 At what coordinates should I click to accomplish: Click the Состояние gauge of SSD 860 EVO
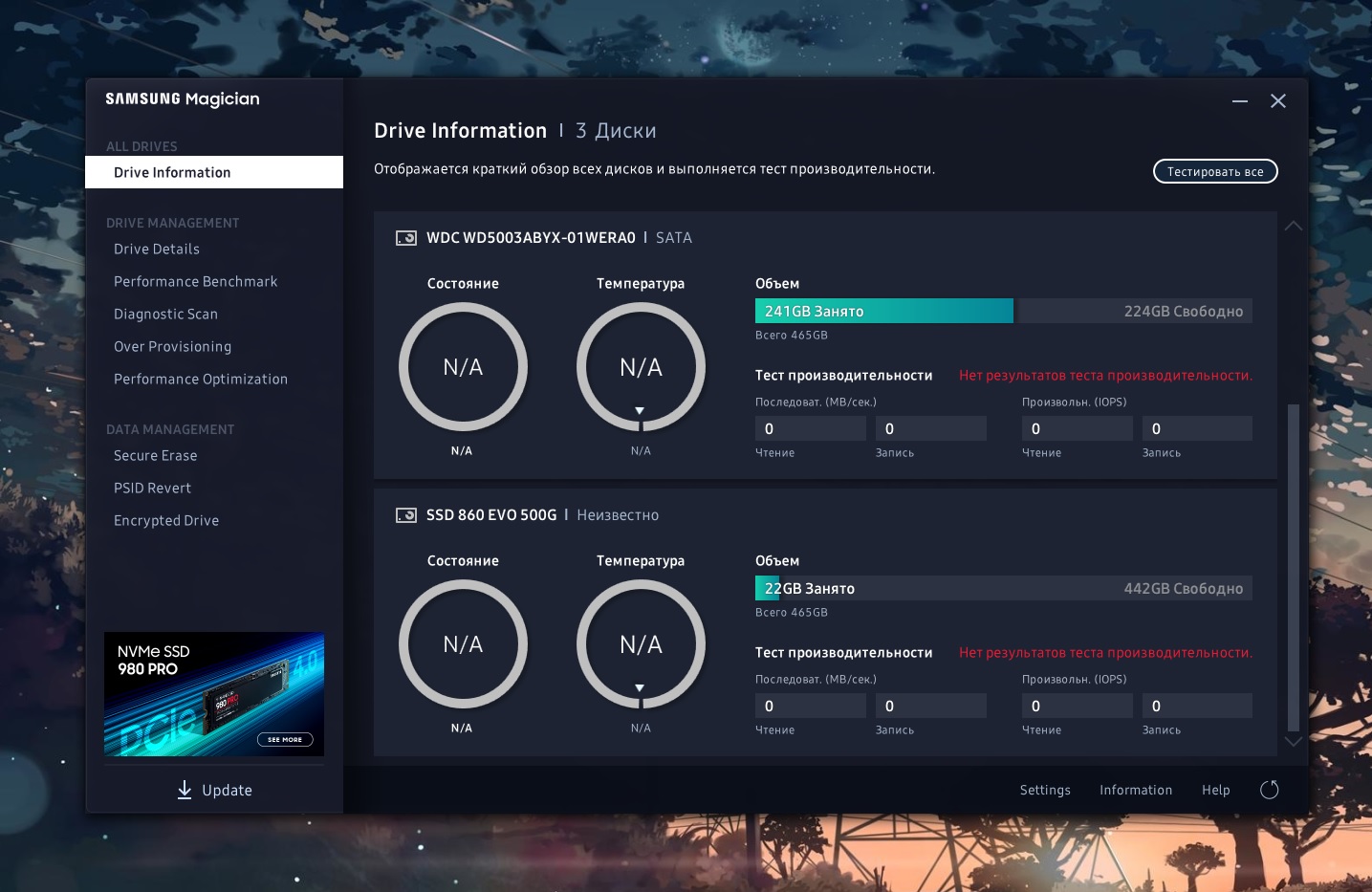tap(463, 644)
